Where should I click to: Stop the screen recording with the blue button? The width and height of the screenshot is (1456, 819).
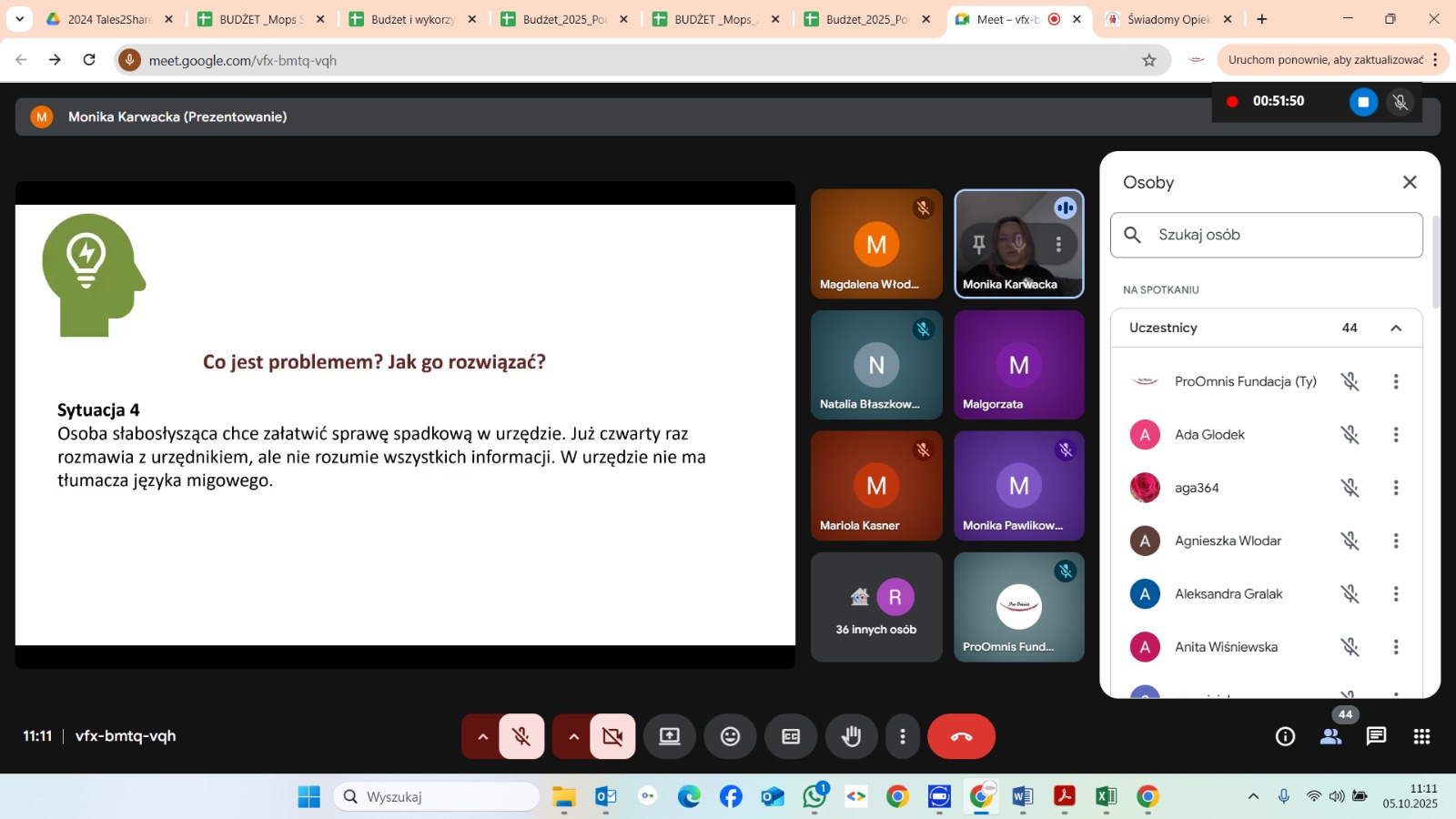(1362, 102)
